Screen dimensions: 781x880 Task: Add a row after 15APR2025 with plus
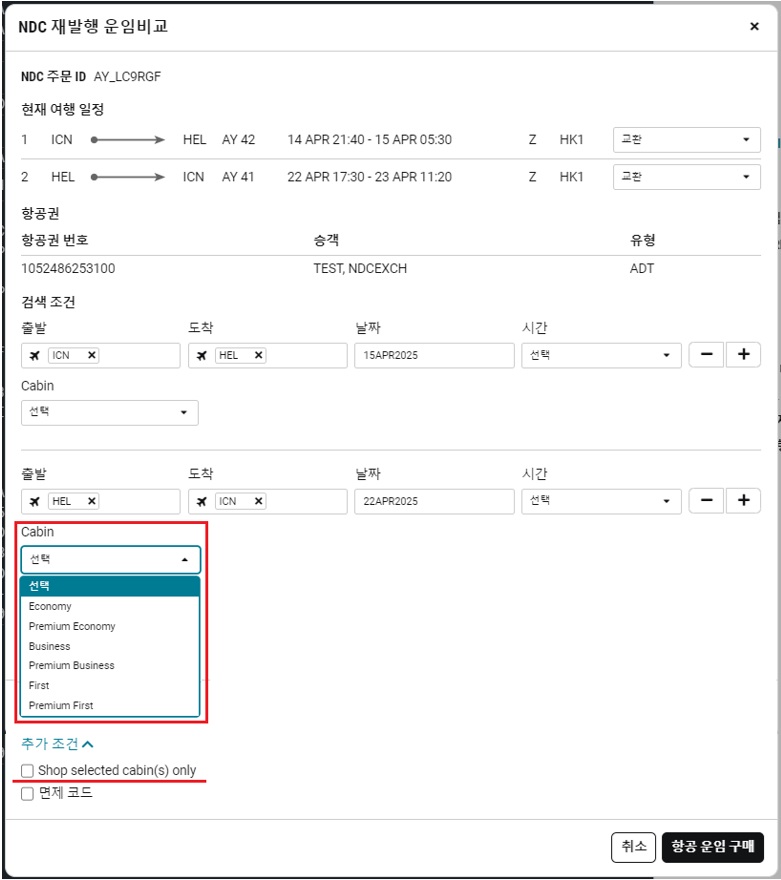[x=743, y=355]
